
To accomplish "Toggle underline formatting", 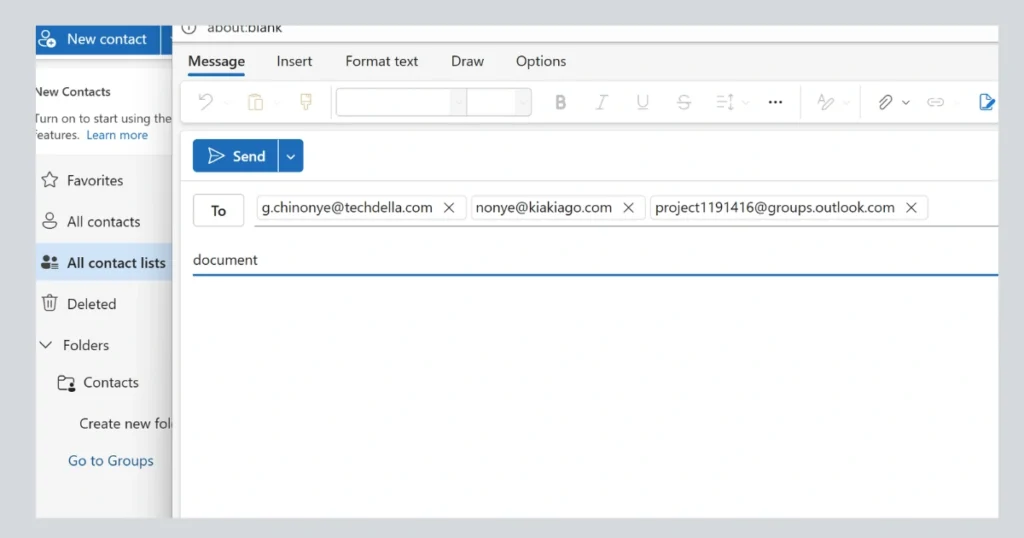I will click(x=642, y=102).
